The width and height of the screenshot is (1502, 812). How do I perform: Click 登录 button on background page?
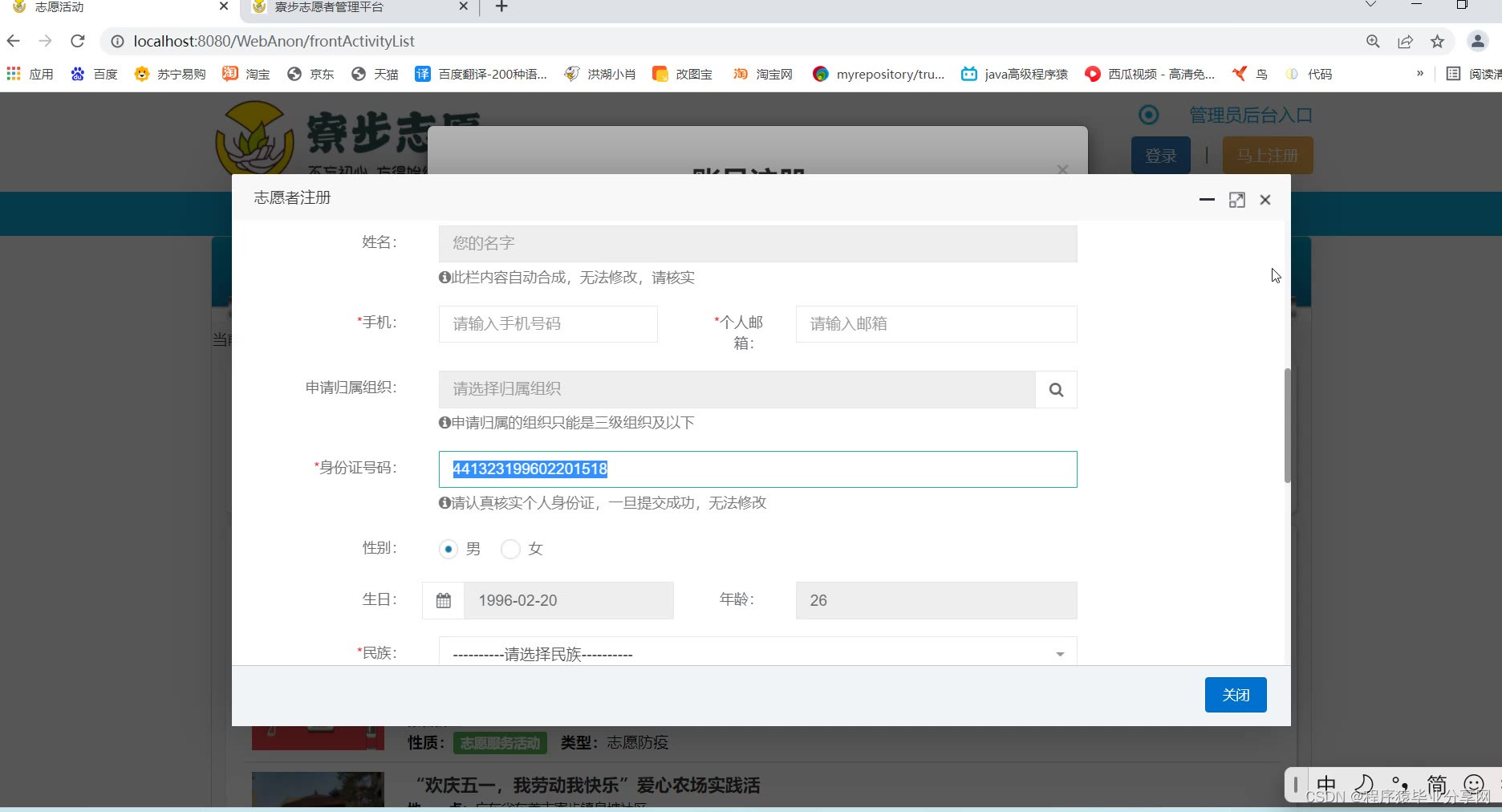pos(1160,156)
